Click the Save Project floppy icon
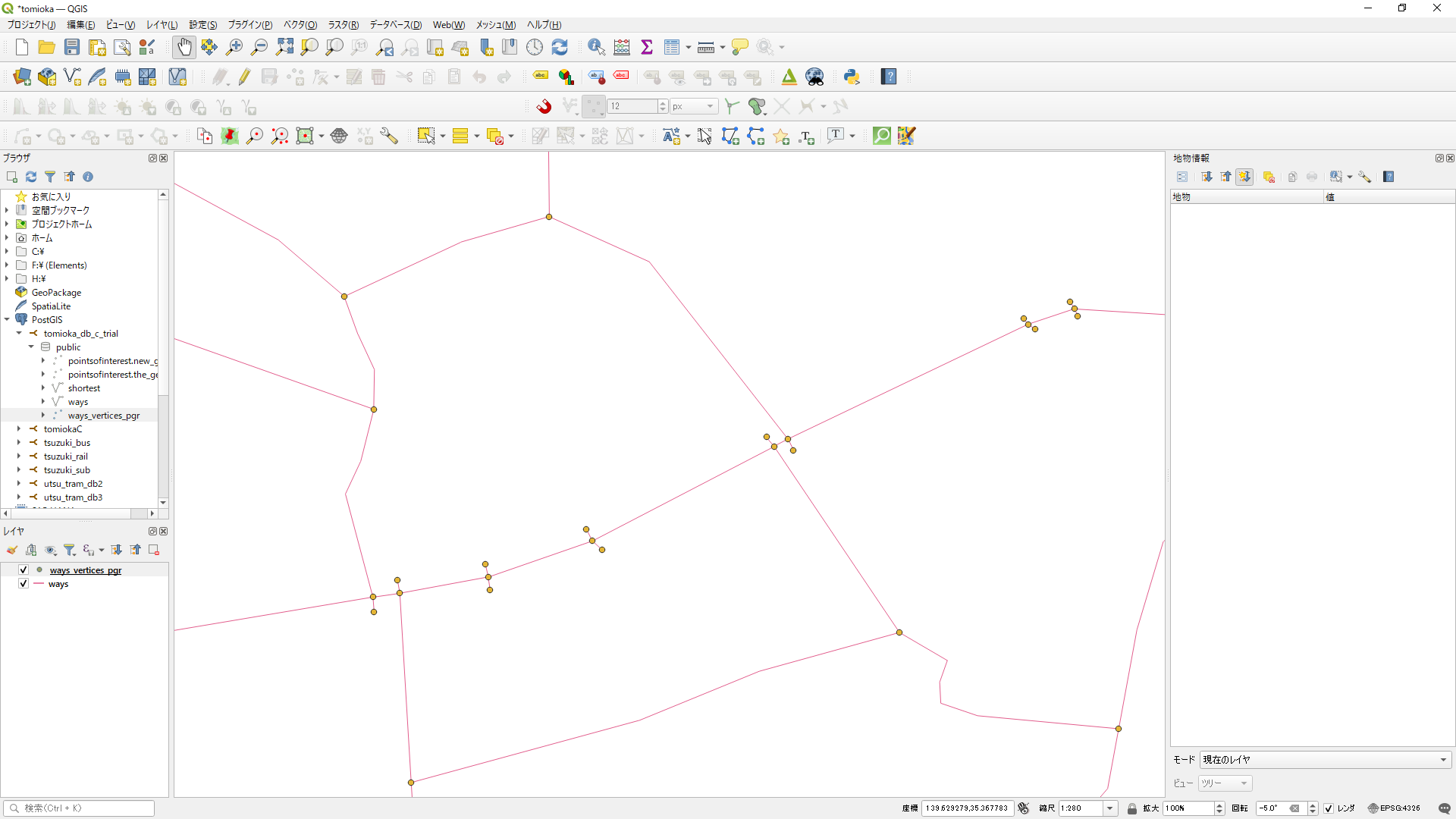 pos(71,47)
